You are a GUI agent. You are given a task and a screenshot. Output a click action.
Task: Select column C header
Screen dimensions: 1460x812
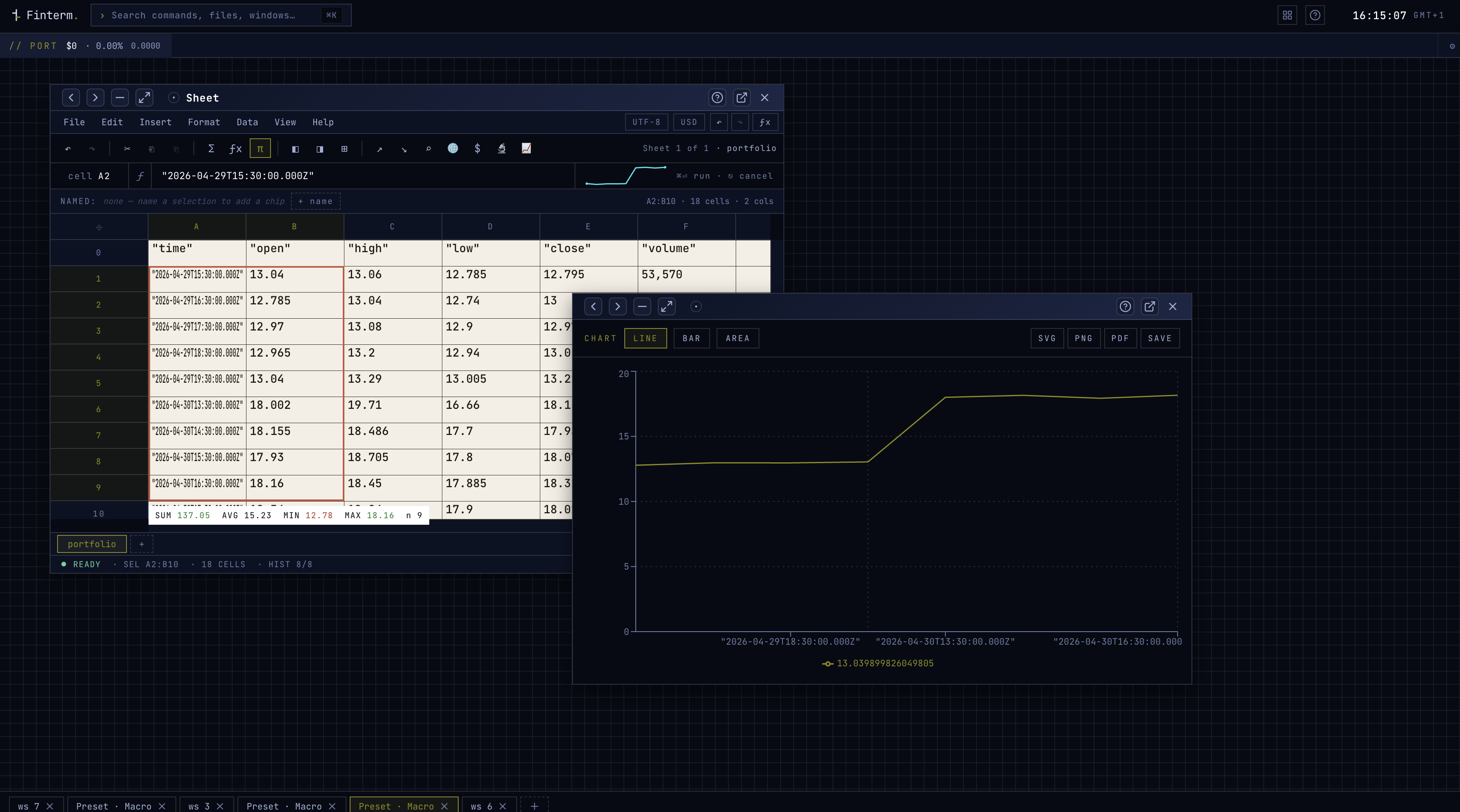pos(392,226)
